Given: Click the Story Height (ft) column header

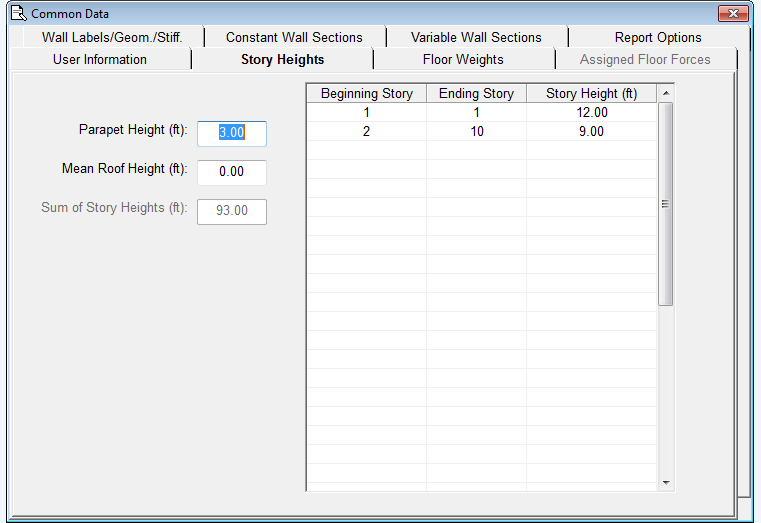Looking at the screenshot, I should [591, 93].
